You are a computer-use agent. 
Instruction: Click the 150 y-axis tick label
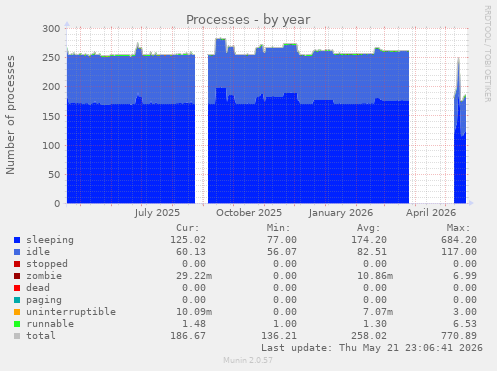pyautogui.click(x=51, y=116)
